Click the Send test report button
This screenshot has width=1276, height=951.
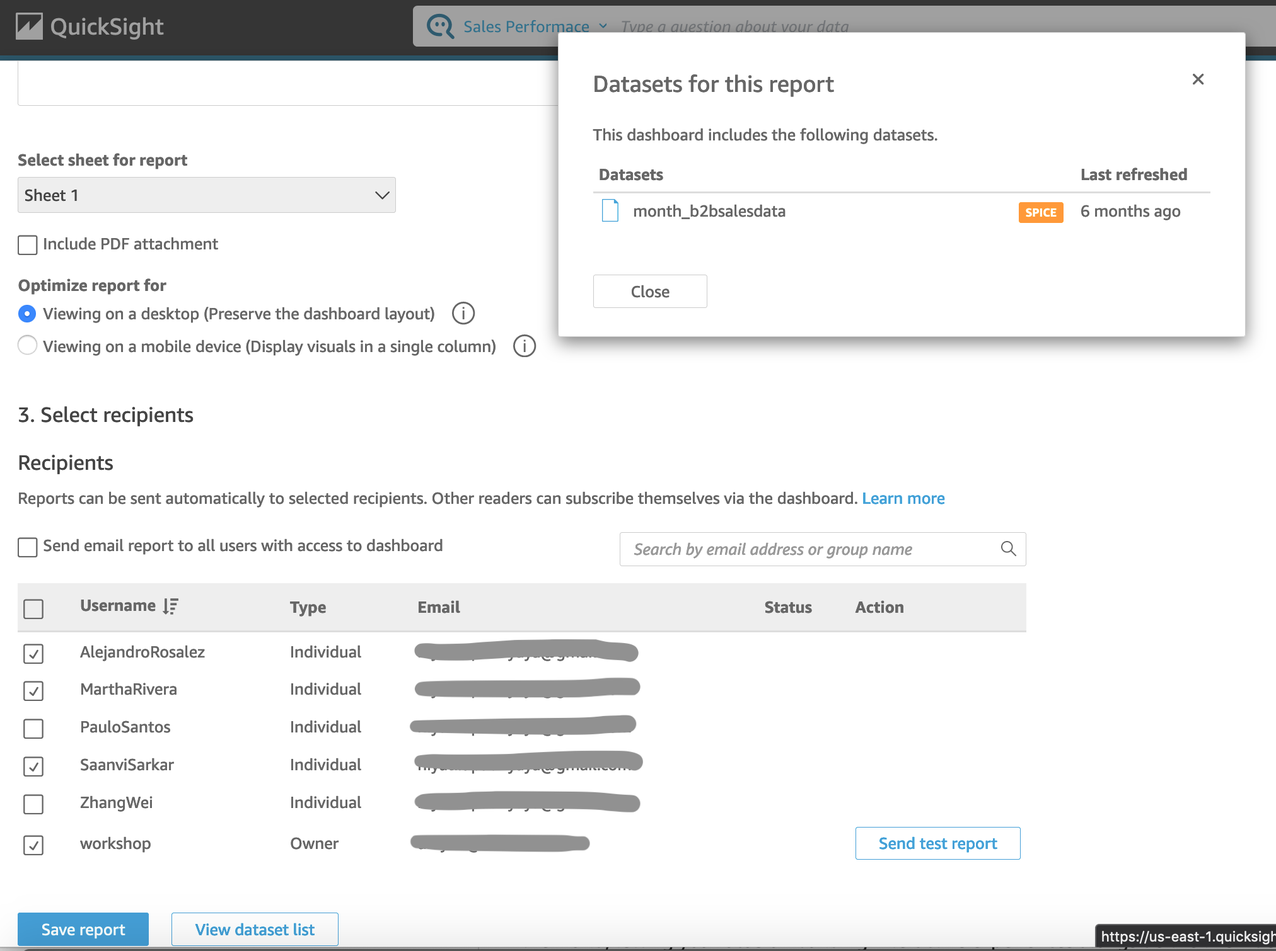938,843
